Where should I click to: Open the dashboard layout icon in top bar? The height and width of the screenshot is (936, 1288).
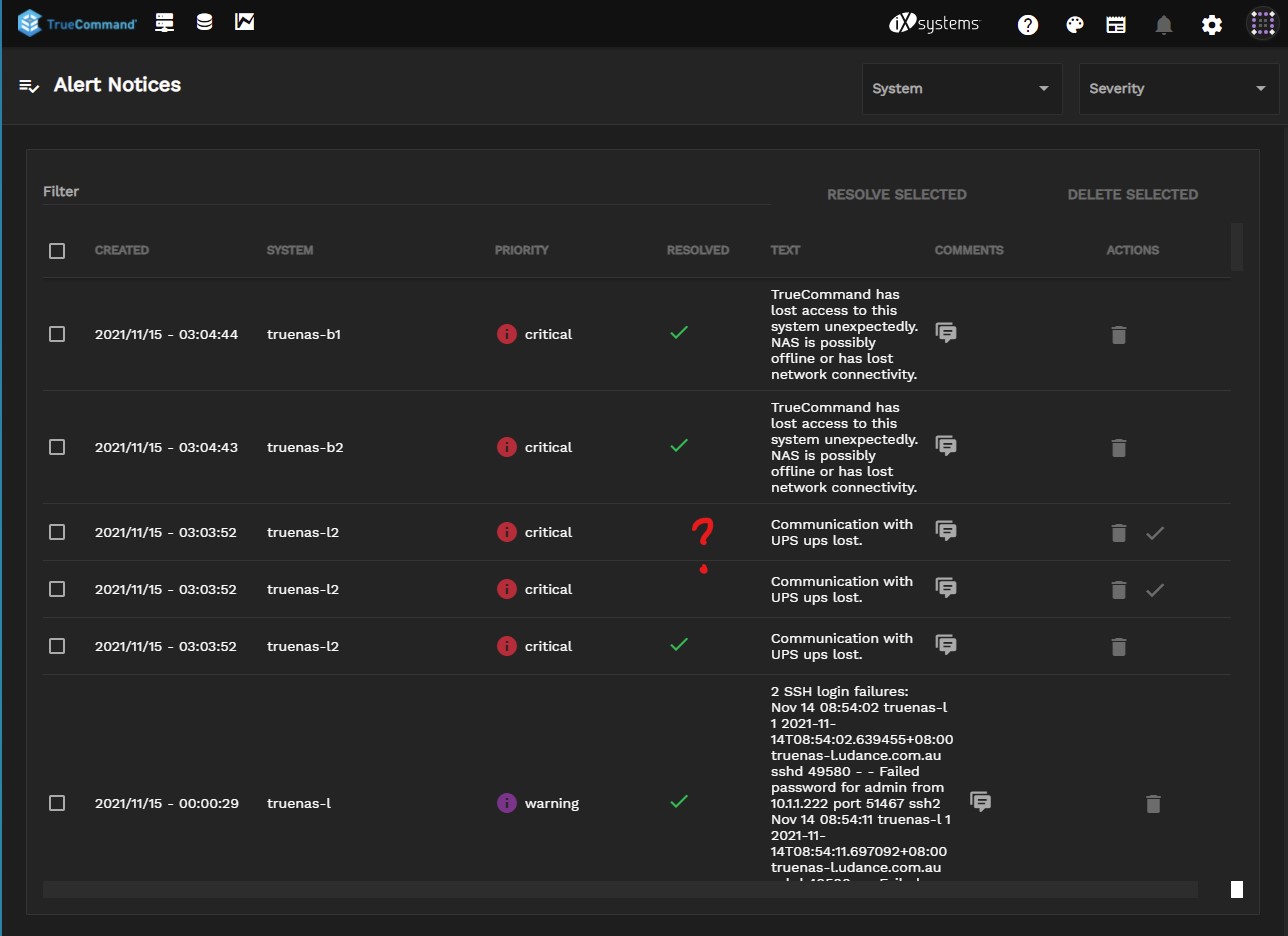click(x=1116, y=25)
